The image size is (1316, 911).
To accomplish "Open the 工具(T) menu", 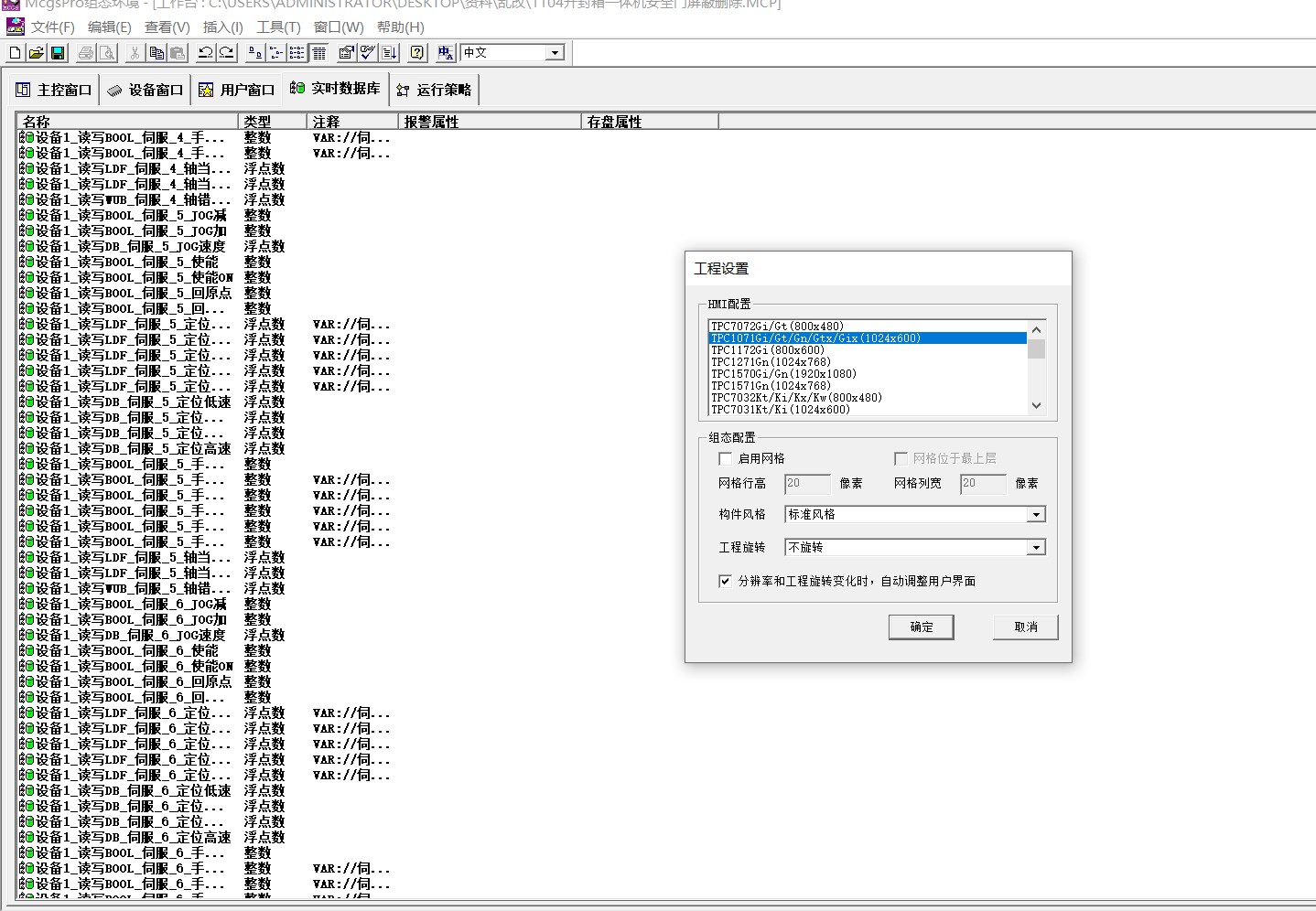I will click(x=278, y=27).
